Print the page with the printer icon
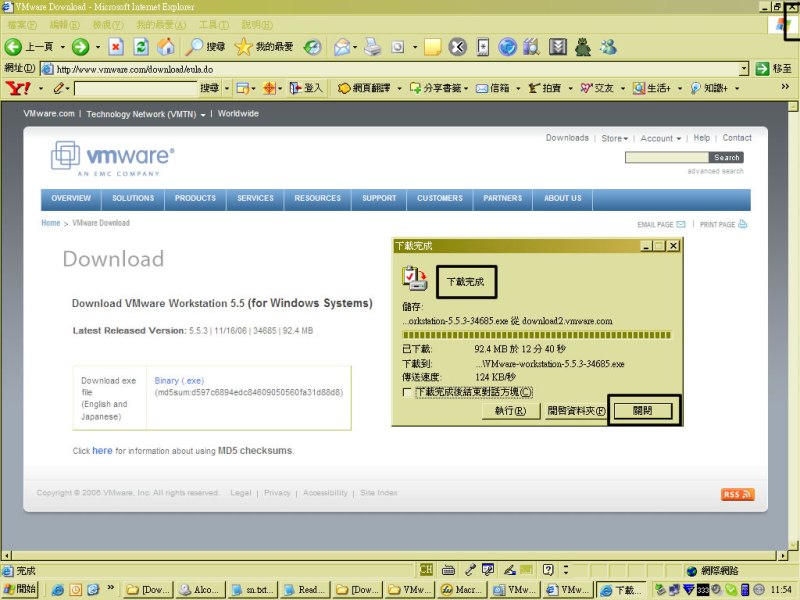 (x=373, y=47)
